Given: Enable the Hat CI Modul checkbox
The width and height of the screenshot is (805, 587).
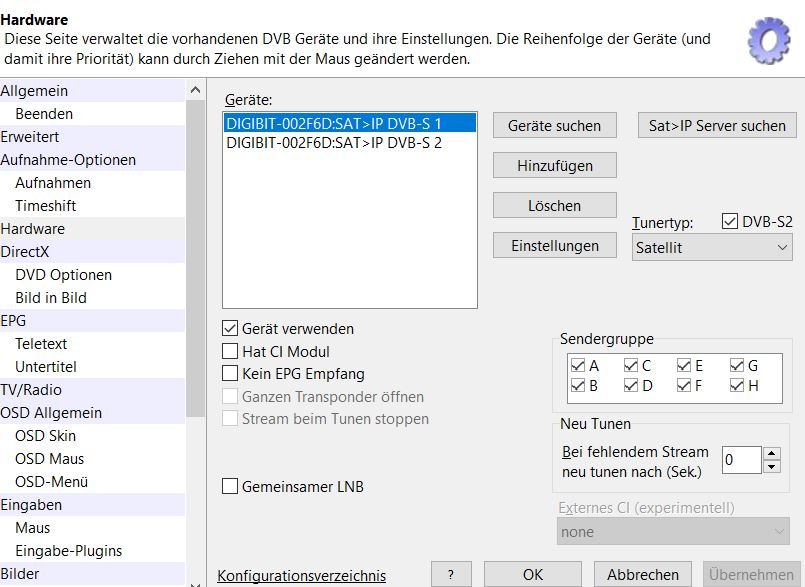Looking at the screenshot, I should click(230, 352).
